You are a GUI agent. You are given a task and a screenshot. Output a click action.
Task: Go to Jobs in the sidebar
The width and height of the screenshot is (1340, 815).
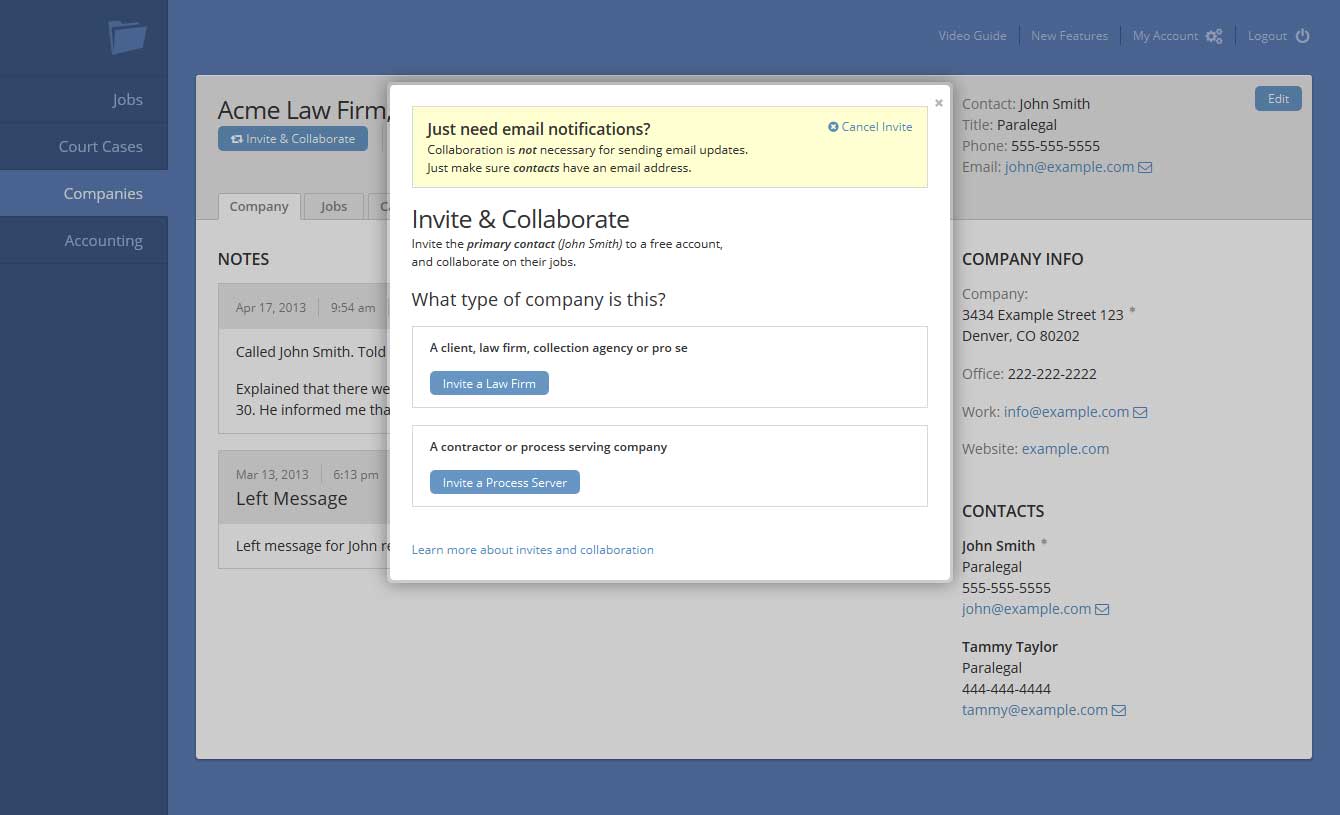point(127,100)
